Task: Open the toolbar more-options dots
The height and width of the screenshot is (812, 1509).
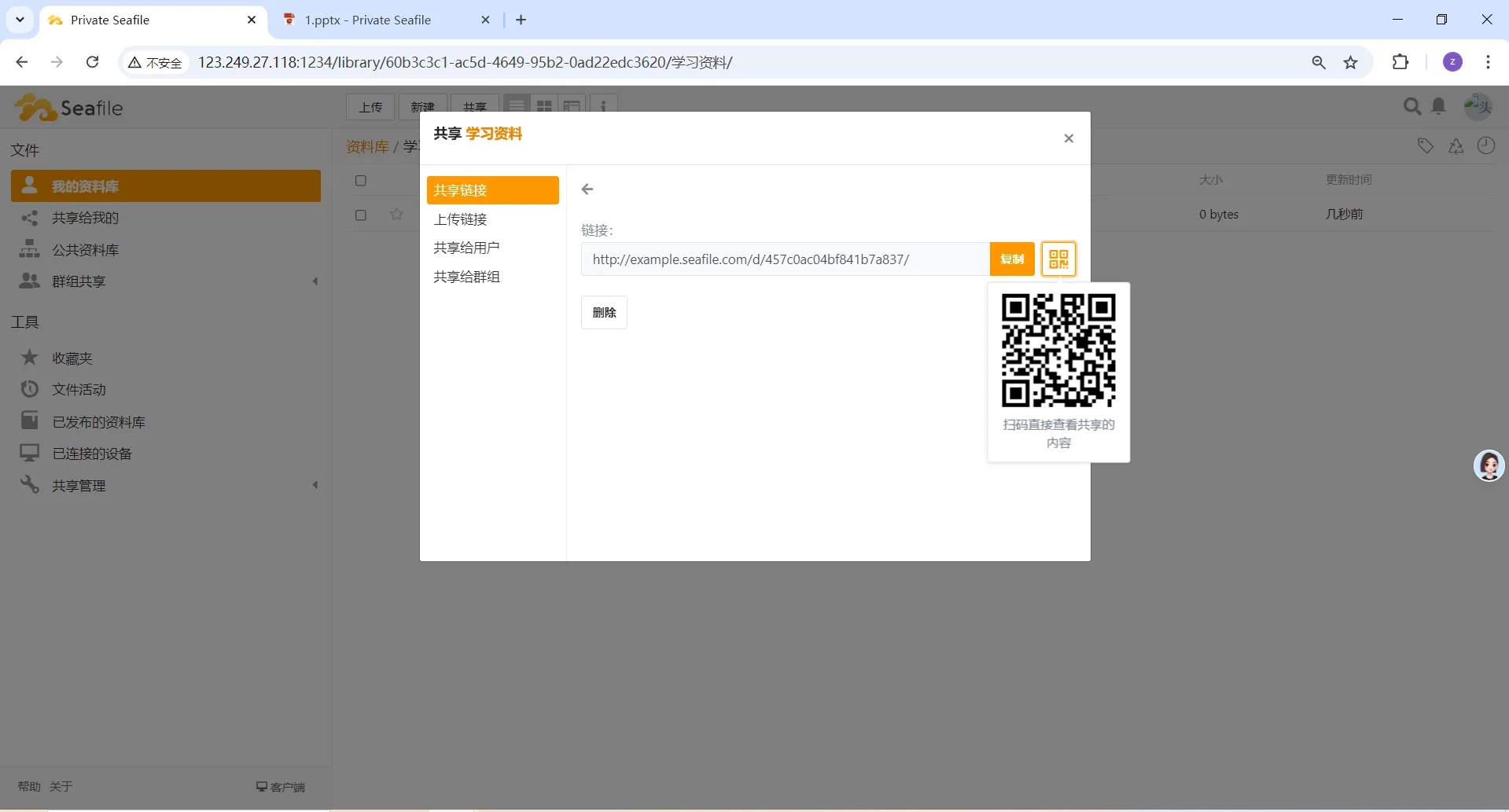Action: pyautogui.click(x=603, y=106)
